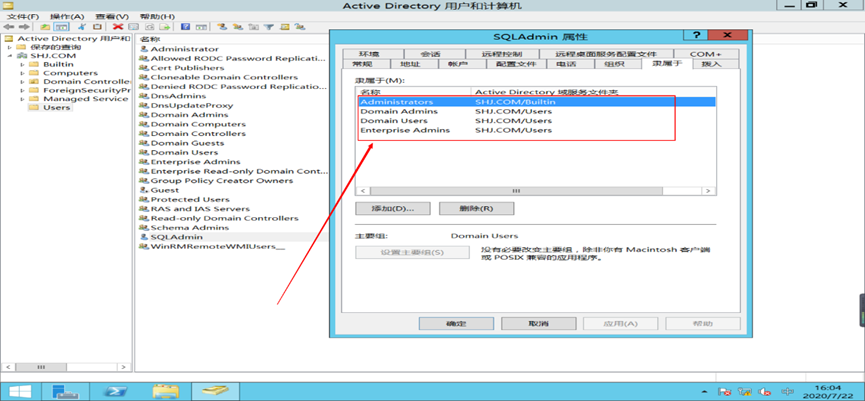Switch to the COM+ tab
Screen dimensions: 865x401
point(706,54)
